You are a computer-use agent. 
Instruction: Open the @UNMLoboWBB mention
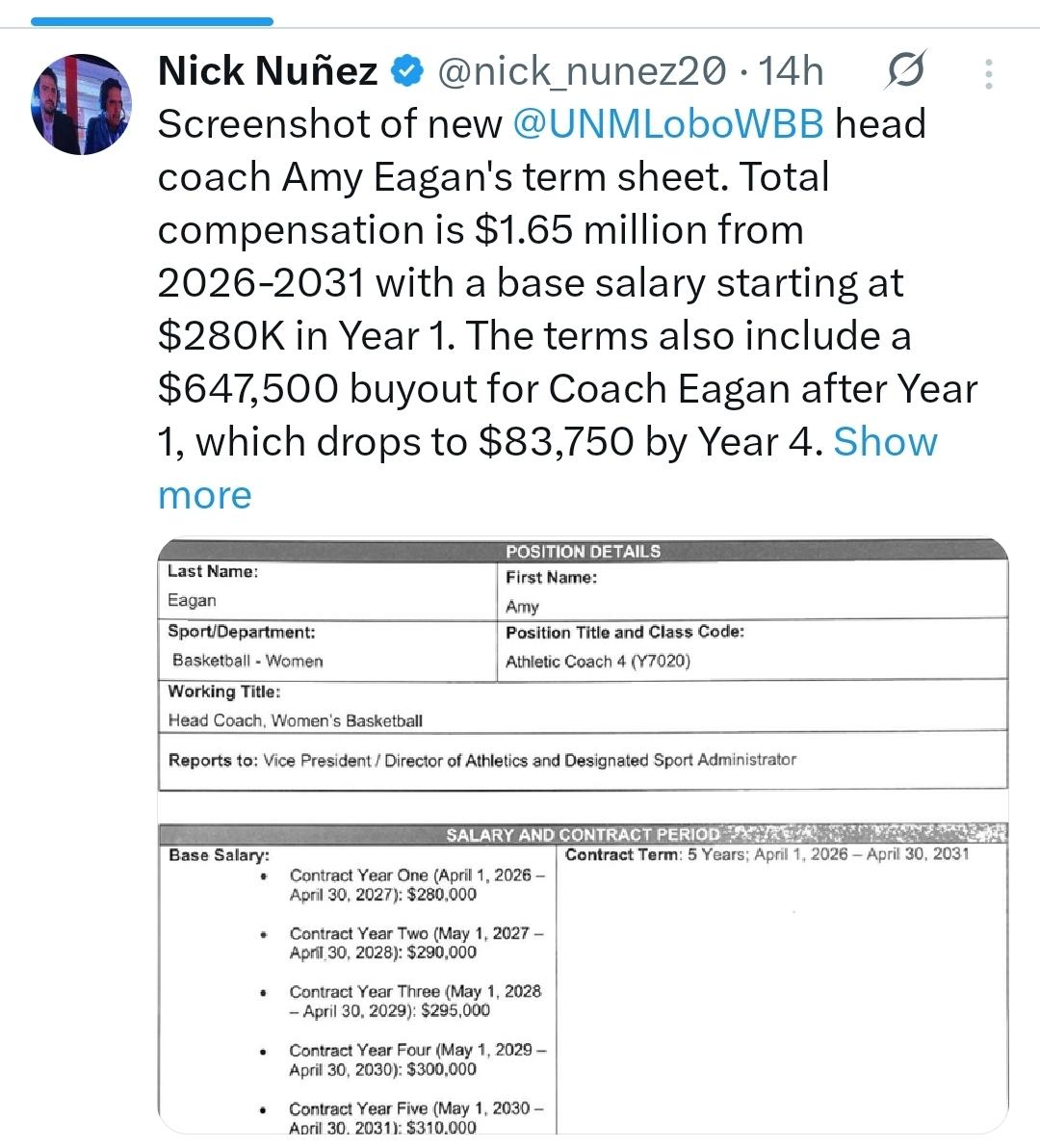(x=668, y=124)
